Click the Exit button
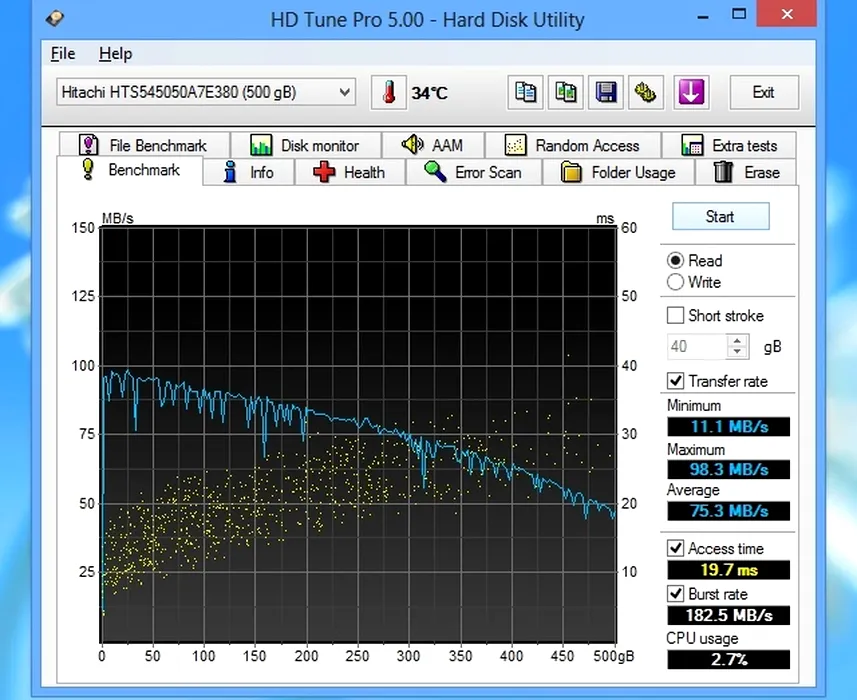This screenshot has width=857, height=700. pyautogui.click(x=763, y=93)
